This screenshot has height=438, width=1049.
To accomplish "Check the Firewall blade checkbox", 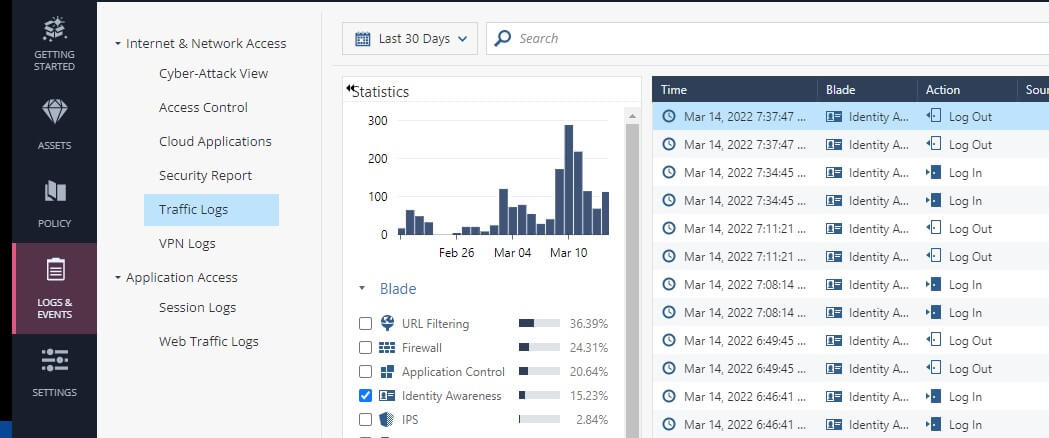I will 365,348.
